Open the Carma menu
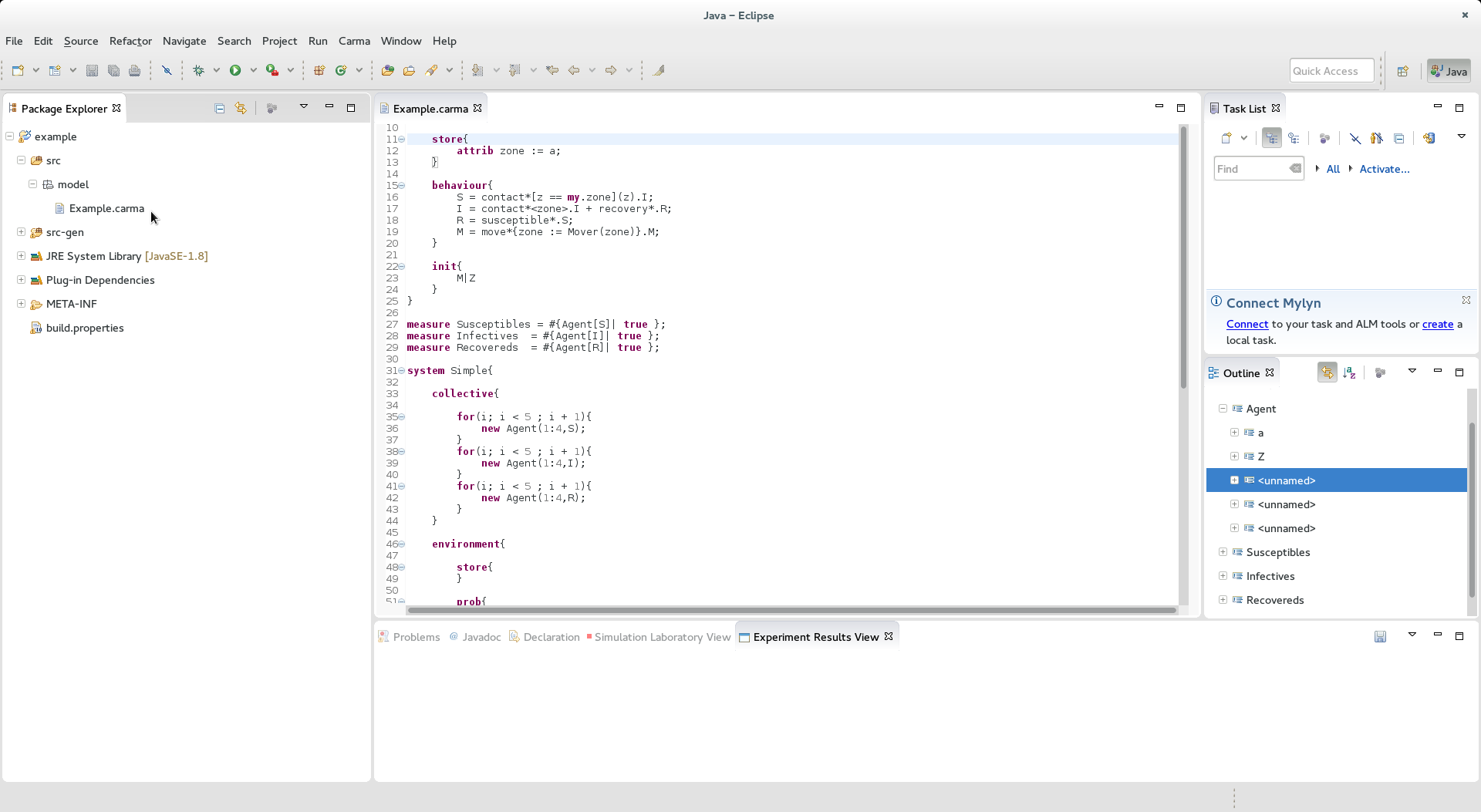The image size is (1481, 812). coord(354,41)
